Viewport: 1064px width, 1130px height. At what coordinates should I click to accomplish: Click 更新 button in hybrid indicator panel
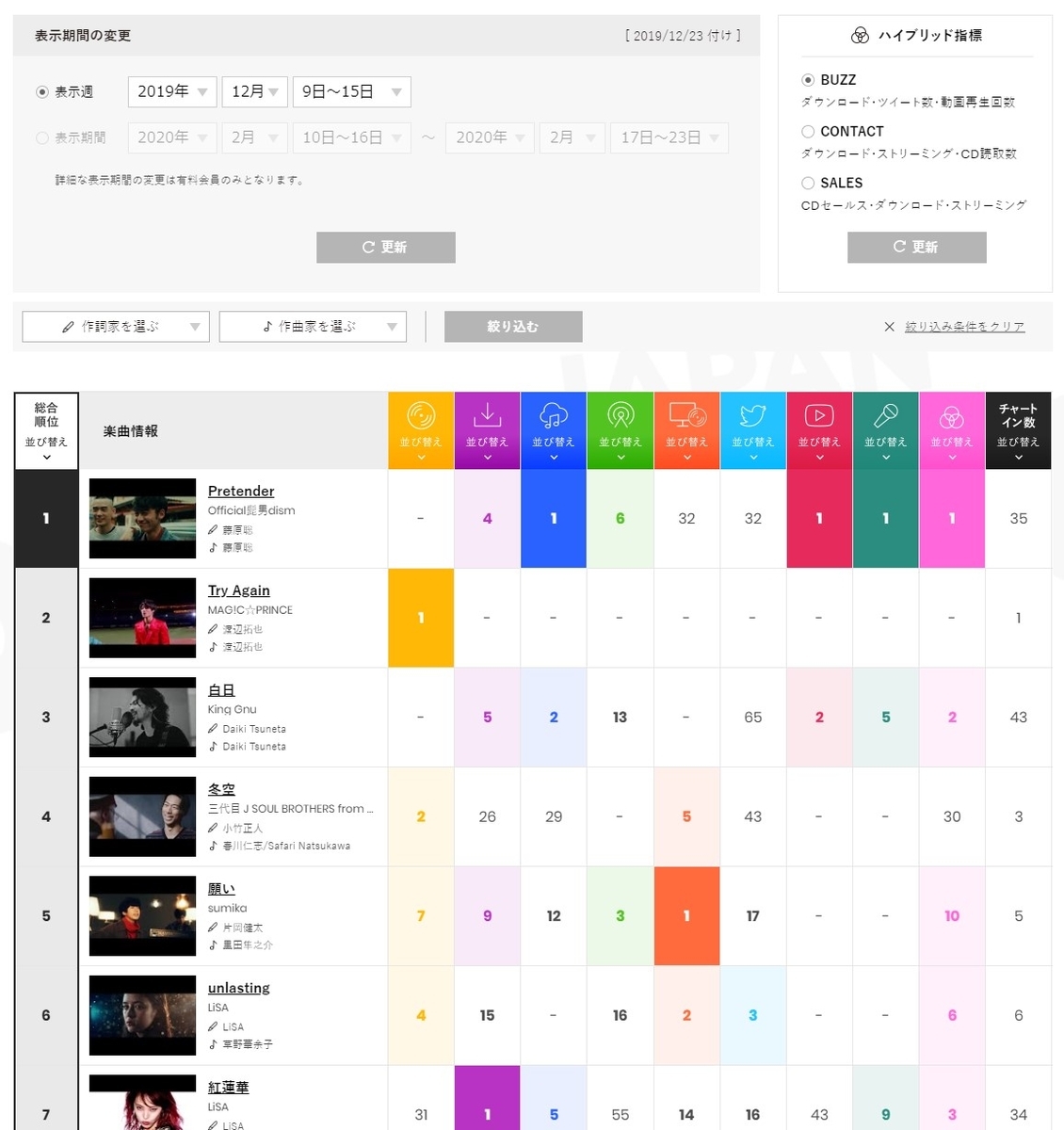tap(917, 248)
